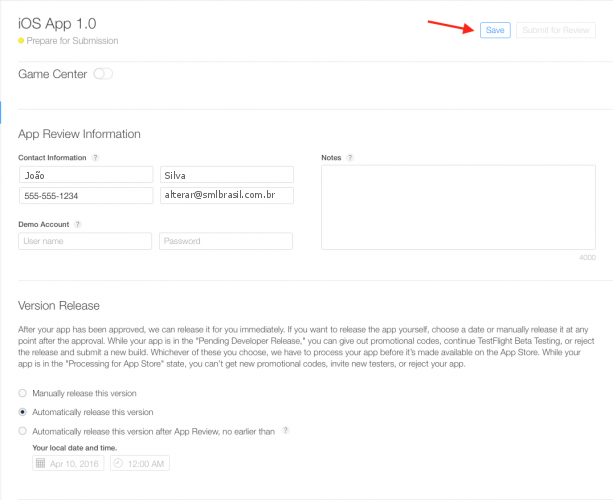The height and width of the screenshot is (500, 613).
Task: Open the help tooltip next to Notes
Action: pos(350,158)
